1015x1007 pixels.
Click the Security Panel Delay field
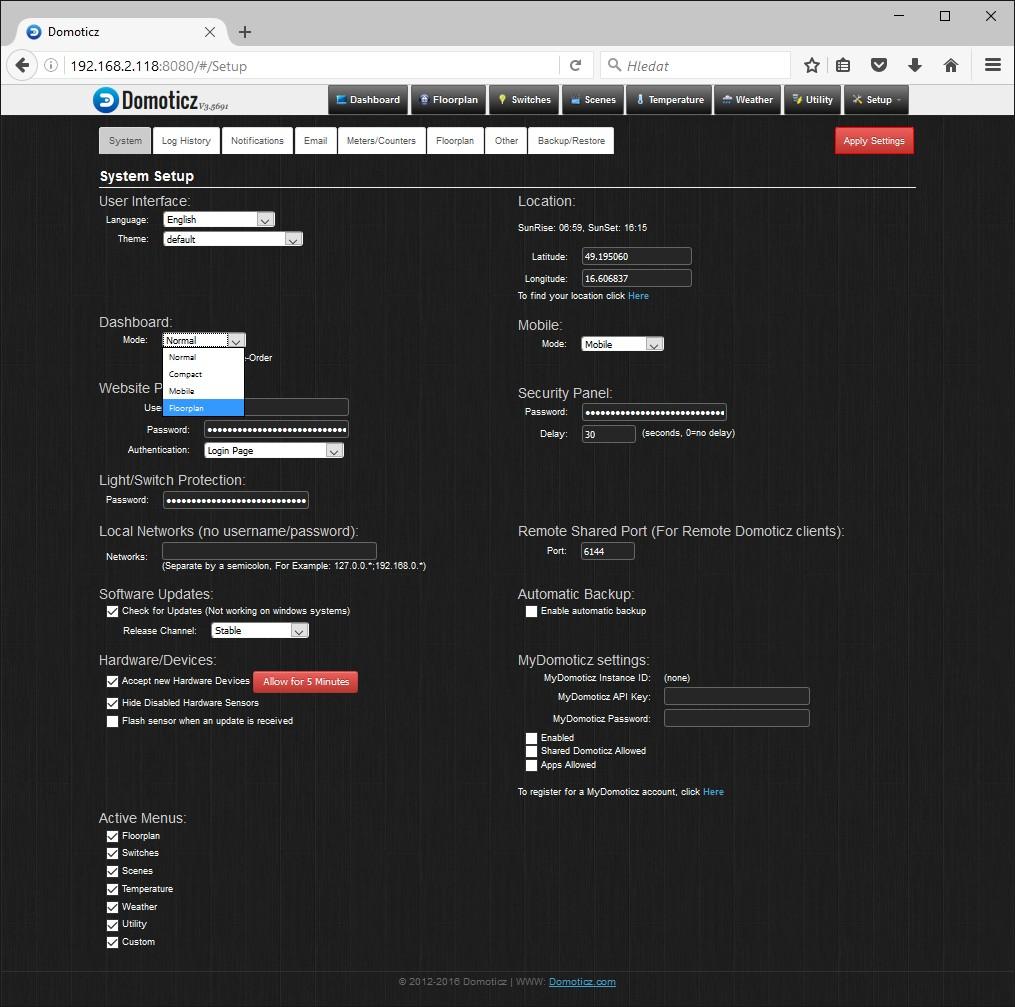(x=608, y=434)
